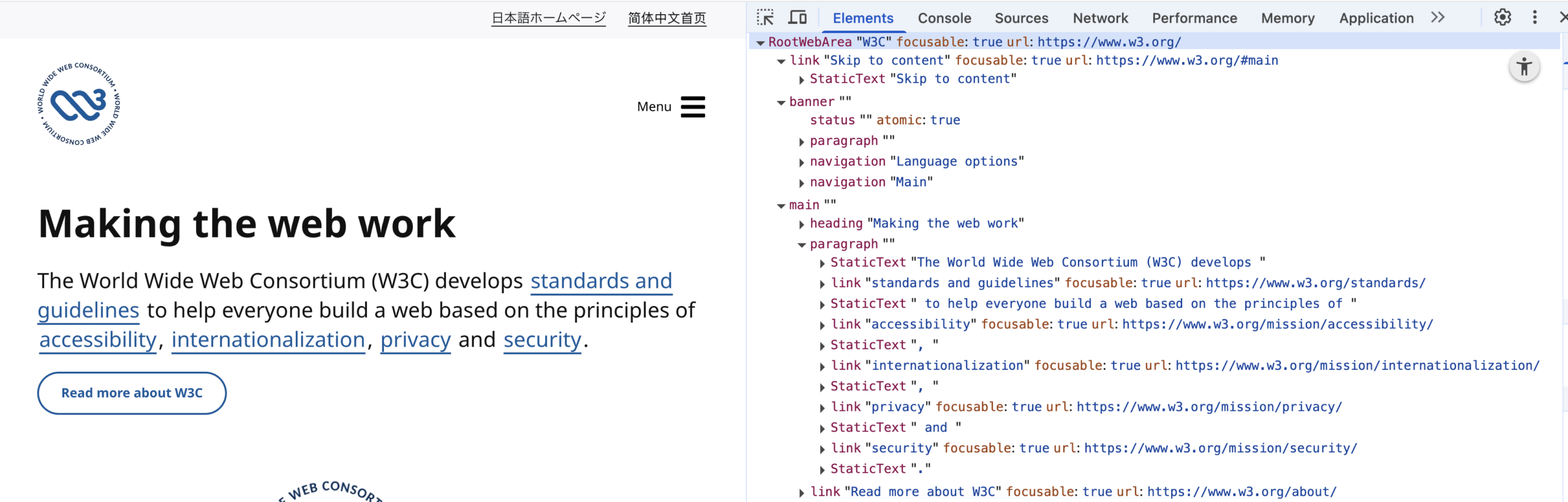Click the W3C logo
This screenshot has width=1568, height=502.
[78, 104]
